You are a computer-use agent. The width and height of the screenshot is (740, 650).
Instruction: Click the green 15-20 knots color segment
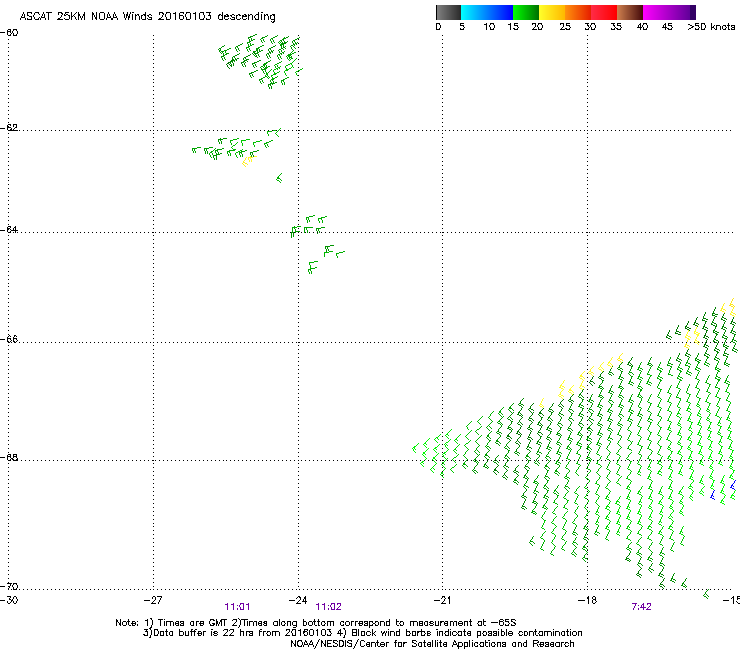(x=526, y=12)
